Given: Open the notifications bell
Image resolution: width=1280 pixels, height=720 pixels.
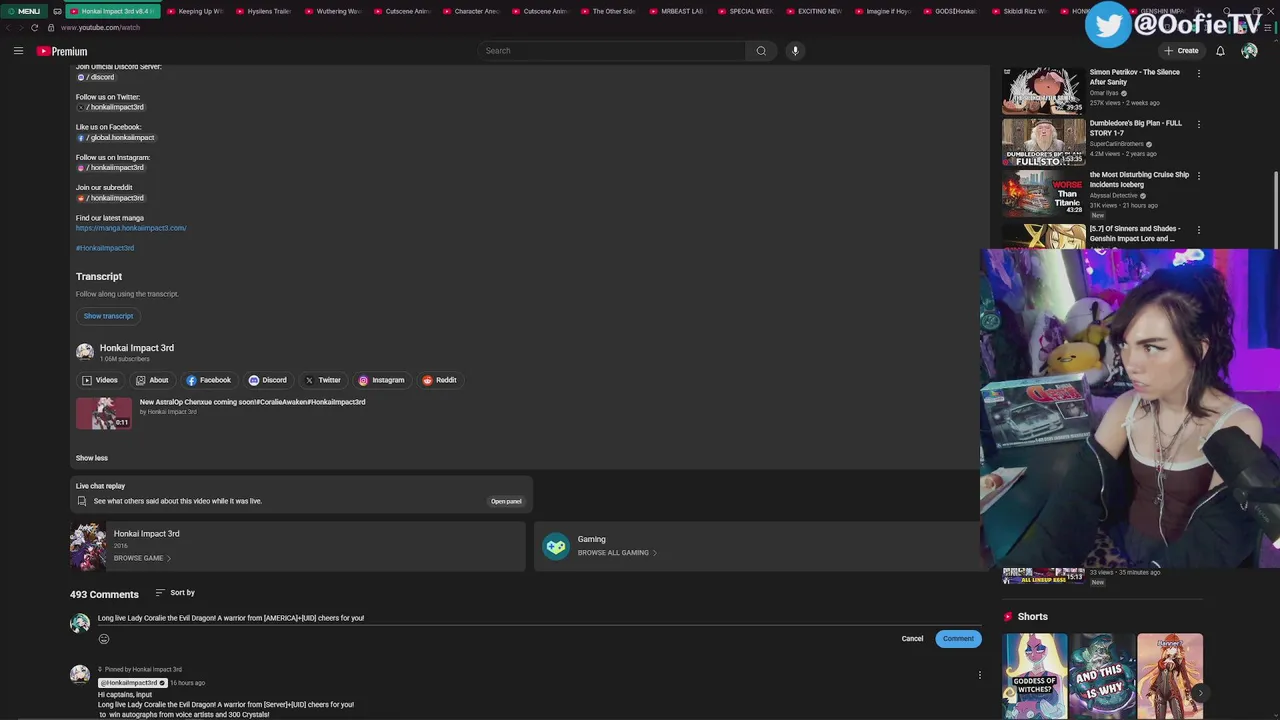Looking at the screenshot, I should 1220,51.
